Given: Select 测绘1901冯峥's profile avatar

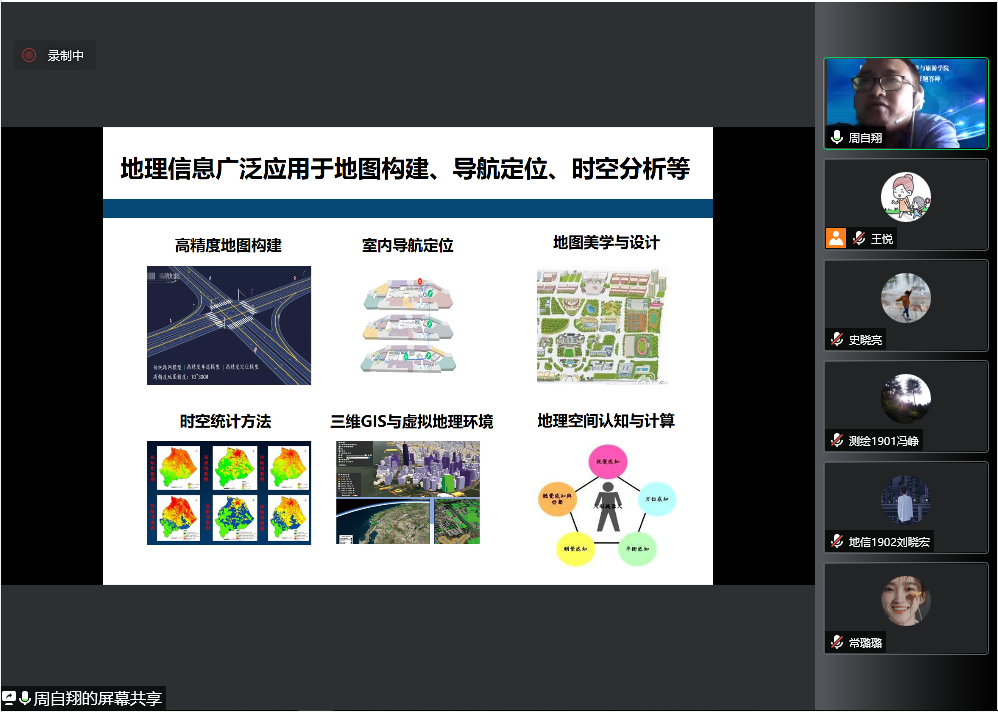Looking at the screenshot, I should coord(906,398).
